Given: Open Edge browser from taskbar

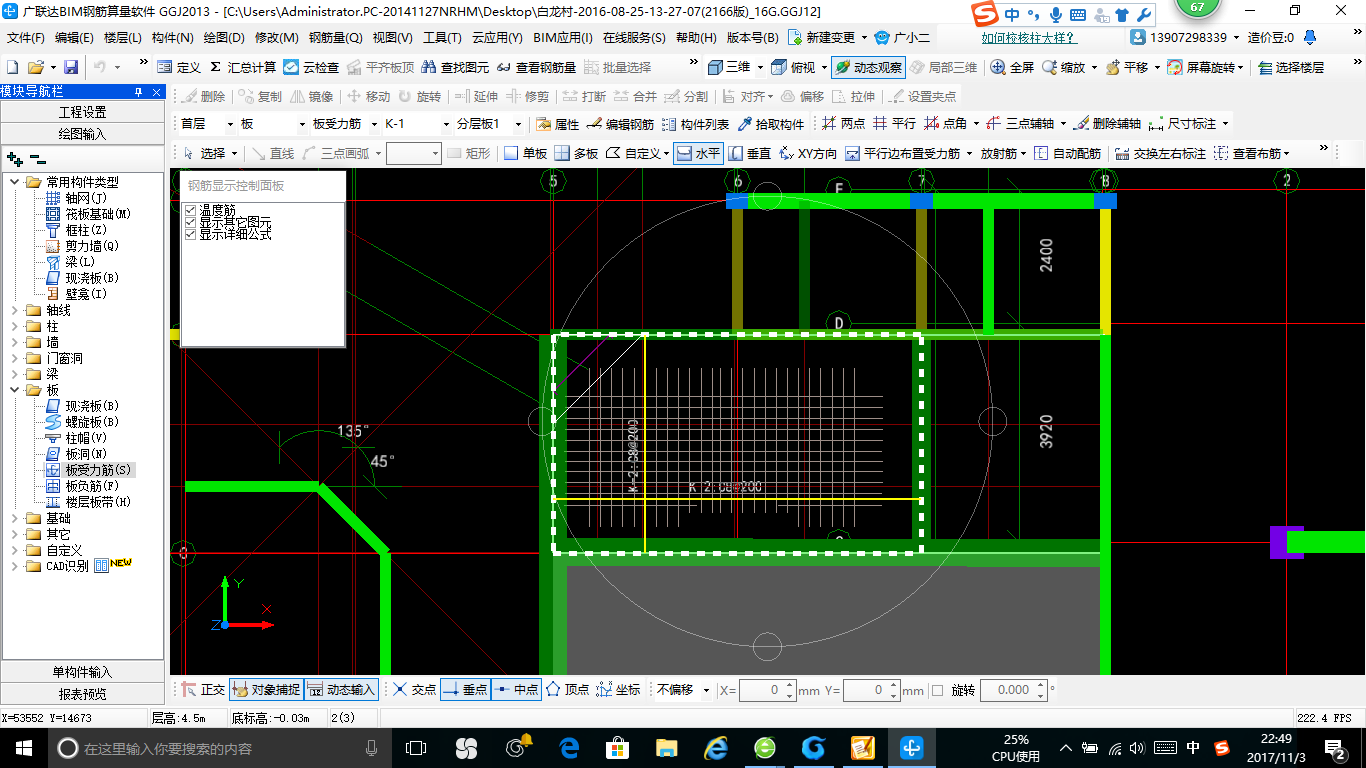Looking at the screenshot, I should click(570, 748).
